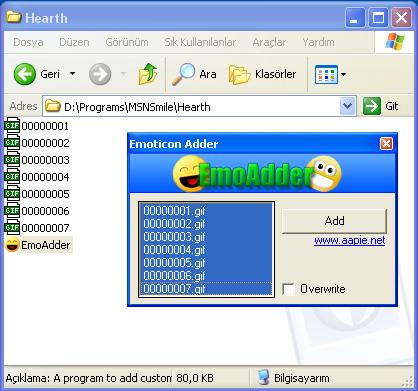This screenshot has height=391, width=418.
Task: Click the EmoAdder smiley program icon
Action: click(x=12, y=245)
